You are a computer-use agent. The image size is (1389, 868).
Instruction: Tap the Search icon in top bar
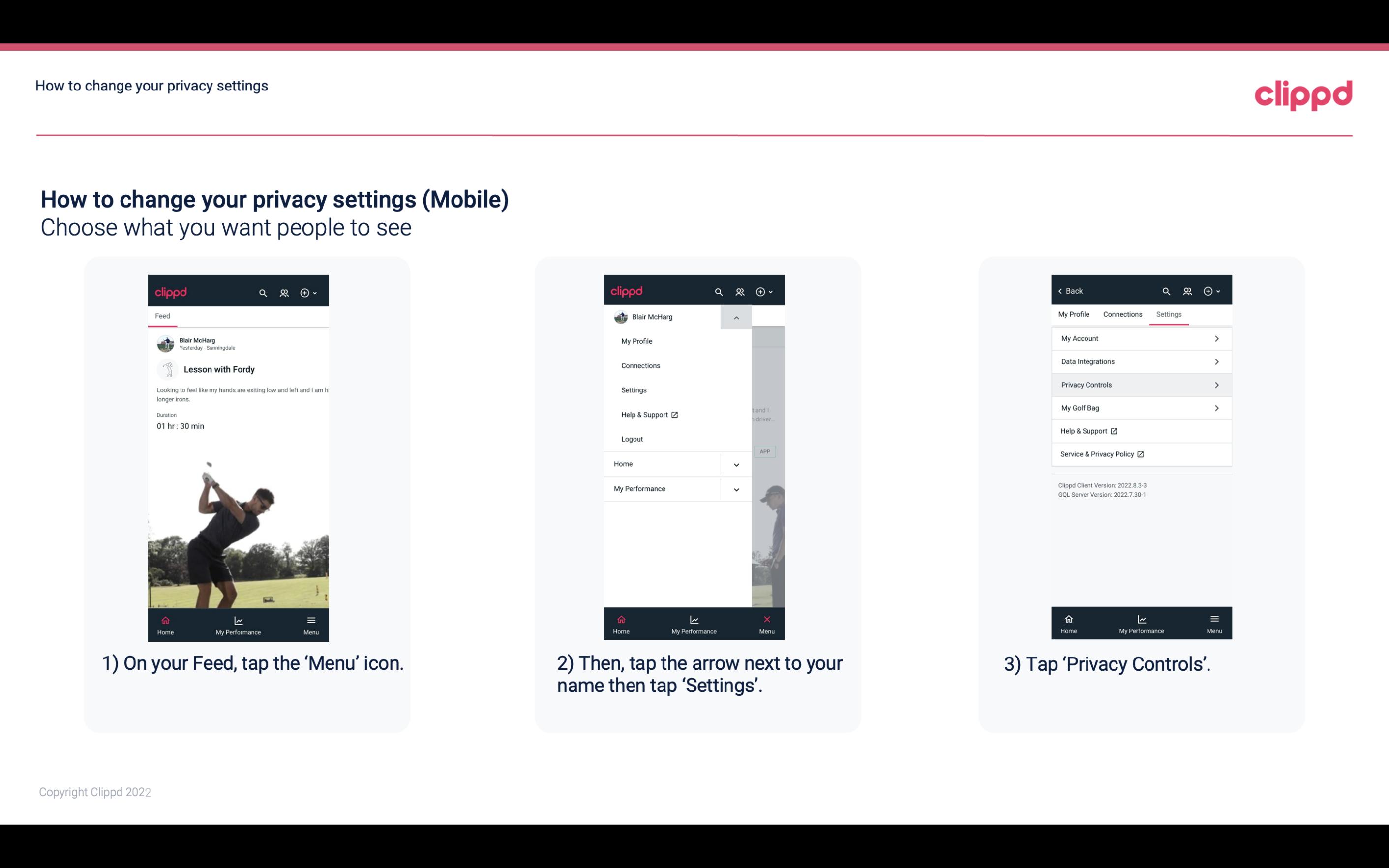262,291
